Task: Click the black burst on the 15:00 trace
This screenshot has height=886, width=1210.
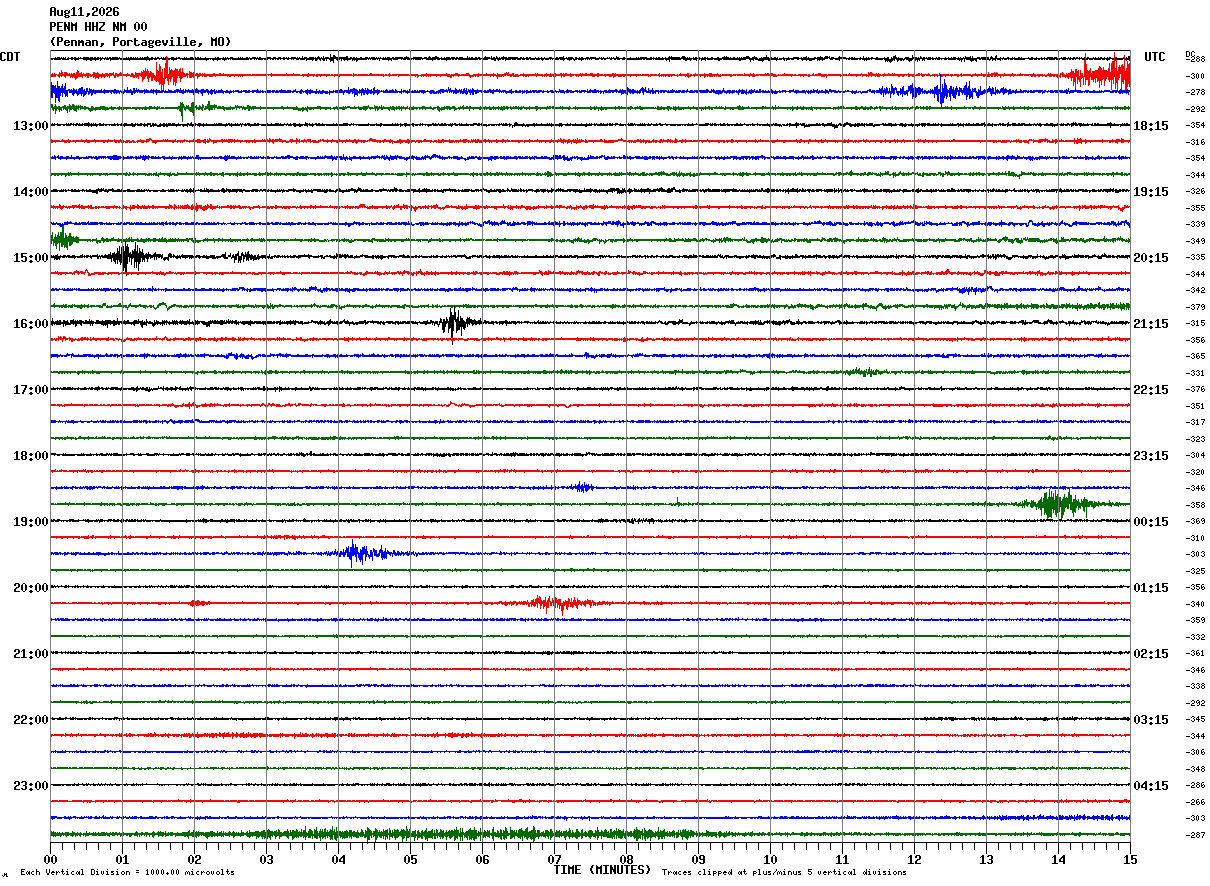Action: (x=130, y=256)
